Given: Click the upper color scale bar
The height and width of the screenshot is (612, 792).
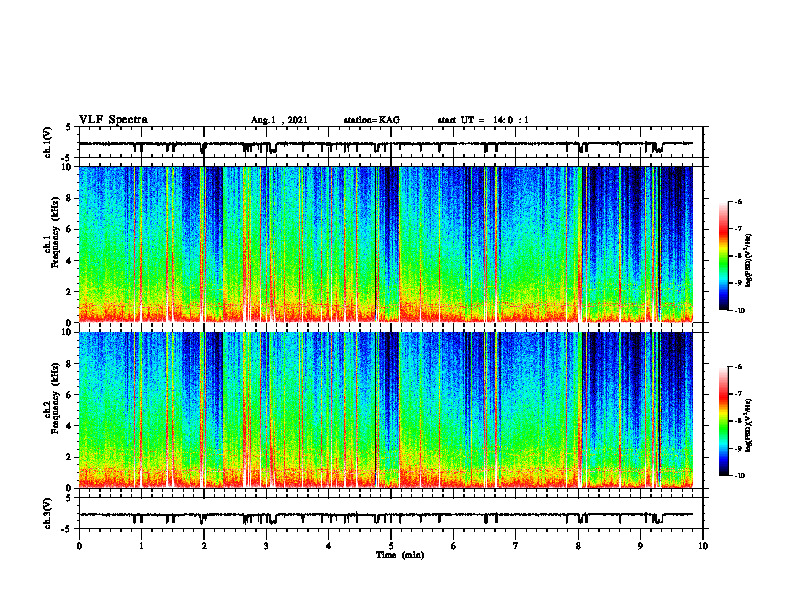Looking at the screenshot, I should point(723,256).
